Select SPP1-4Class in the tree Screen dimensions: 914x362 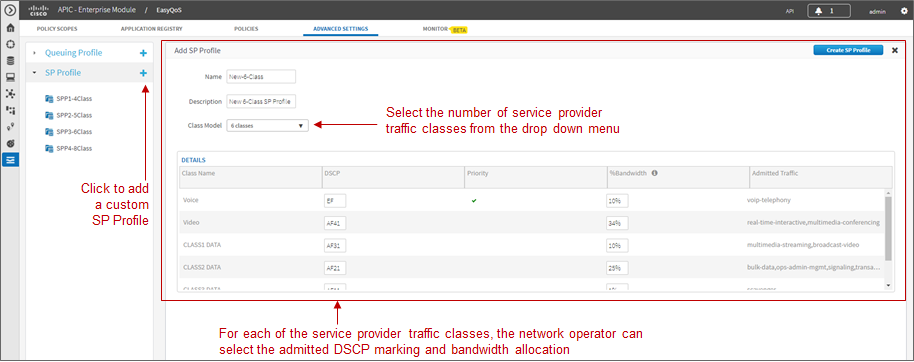pos(74,99)
